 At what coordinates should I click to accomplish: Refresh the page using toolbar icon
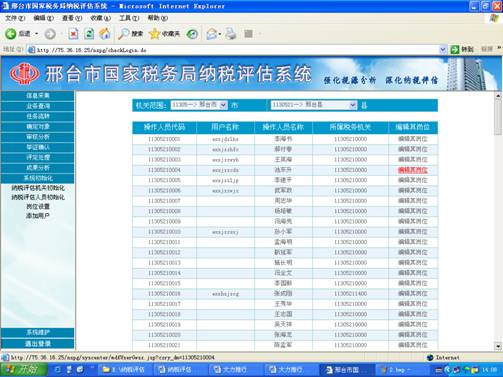point(89,34)
